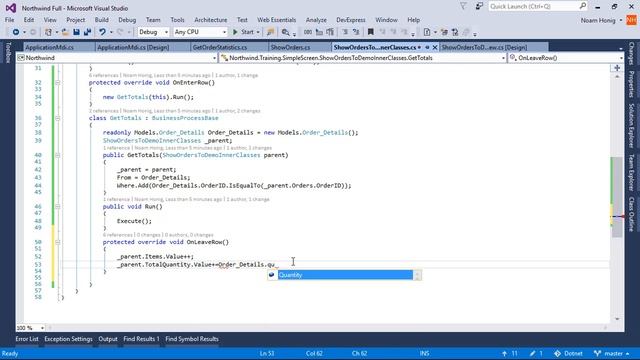Undo the last edit with the Undo arrow
Screen dimensions: 640x360
[x=102, y=32]
